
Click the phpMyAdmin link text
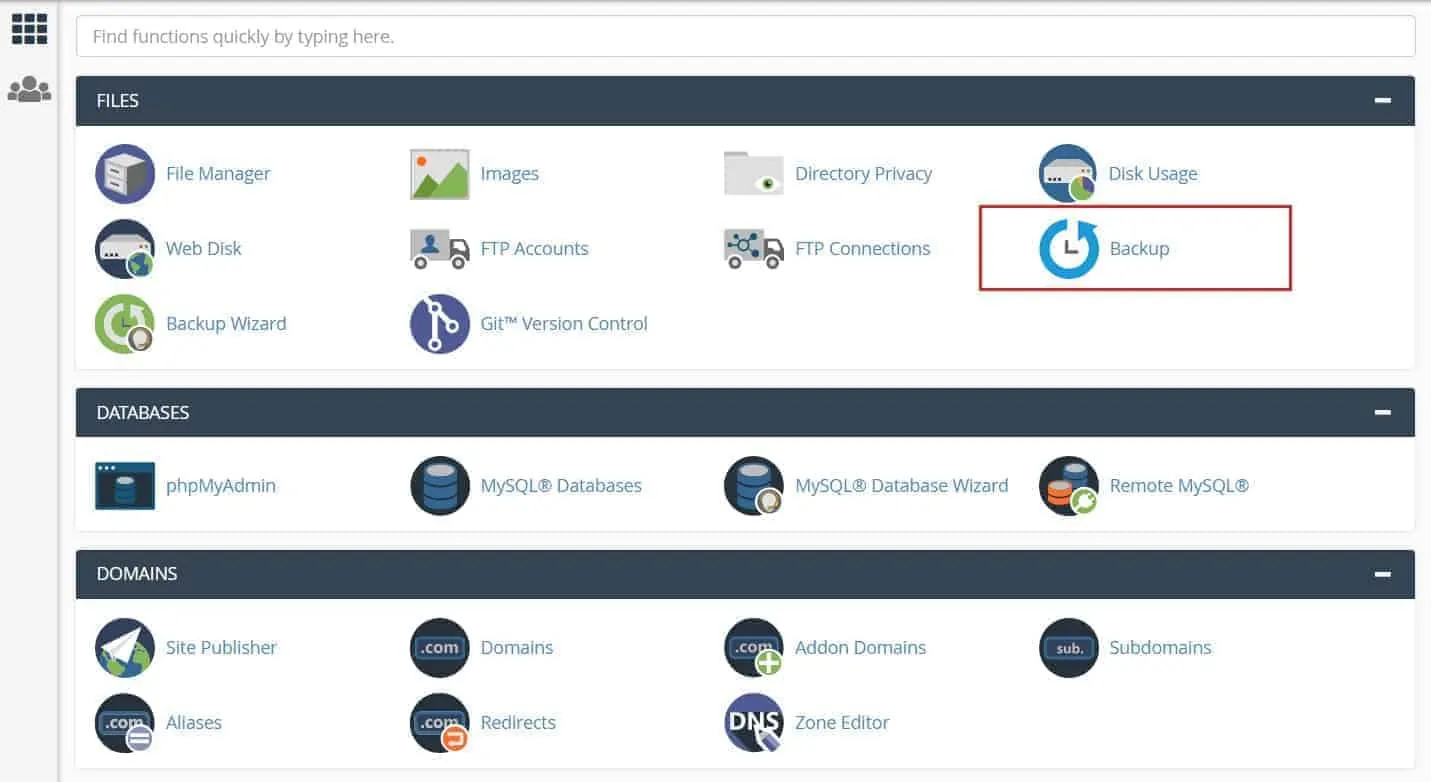point(221,486)
